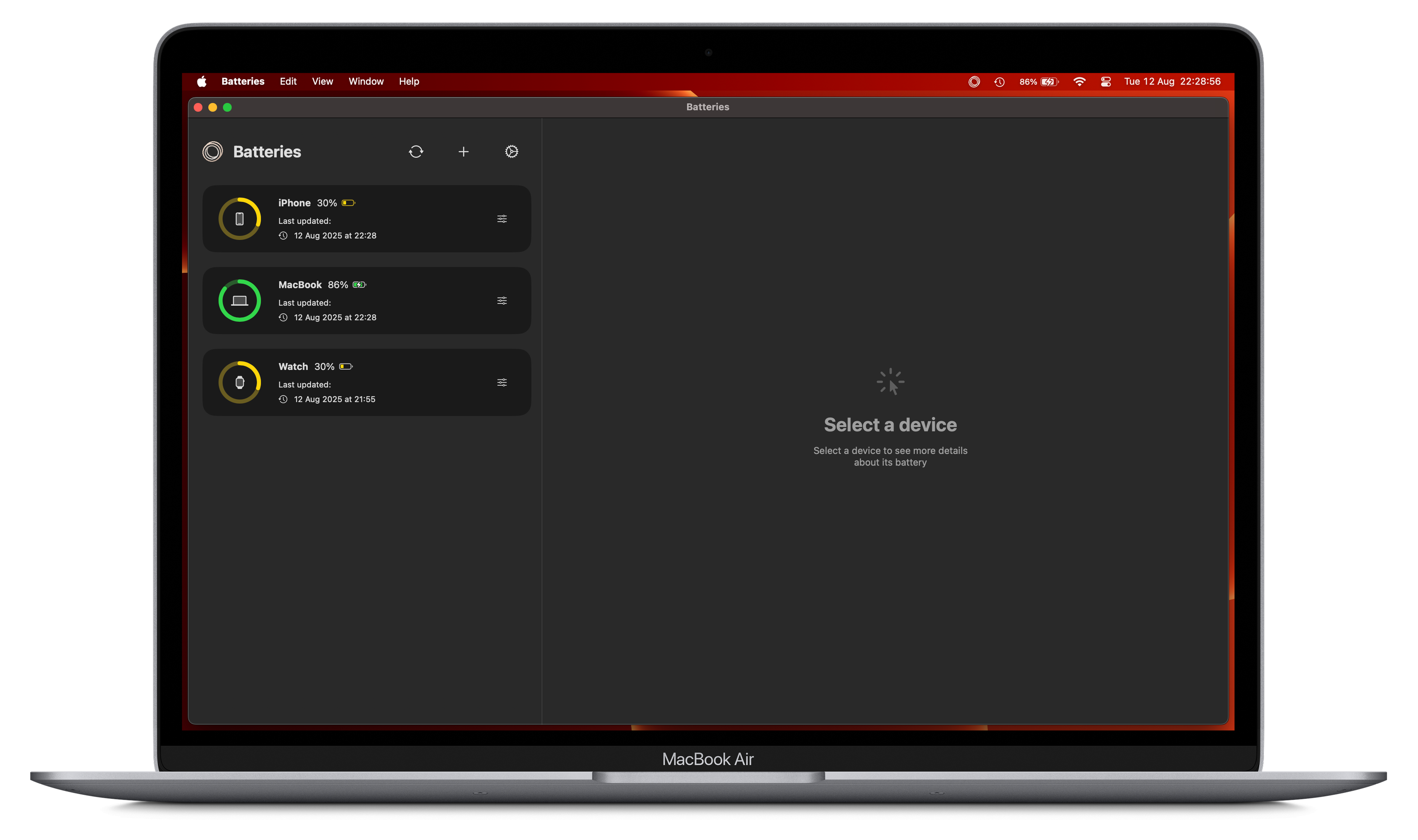Screen dimensions: 1418x840
Task: Click clock icon beside iPhone last updated time
Action: coord(283,235)
